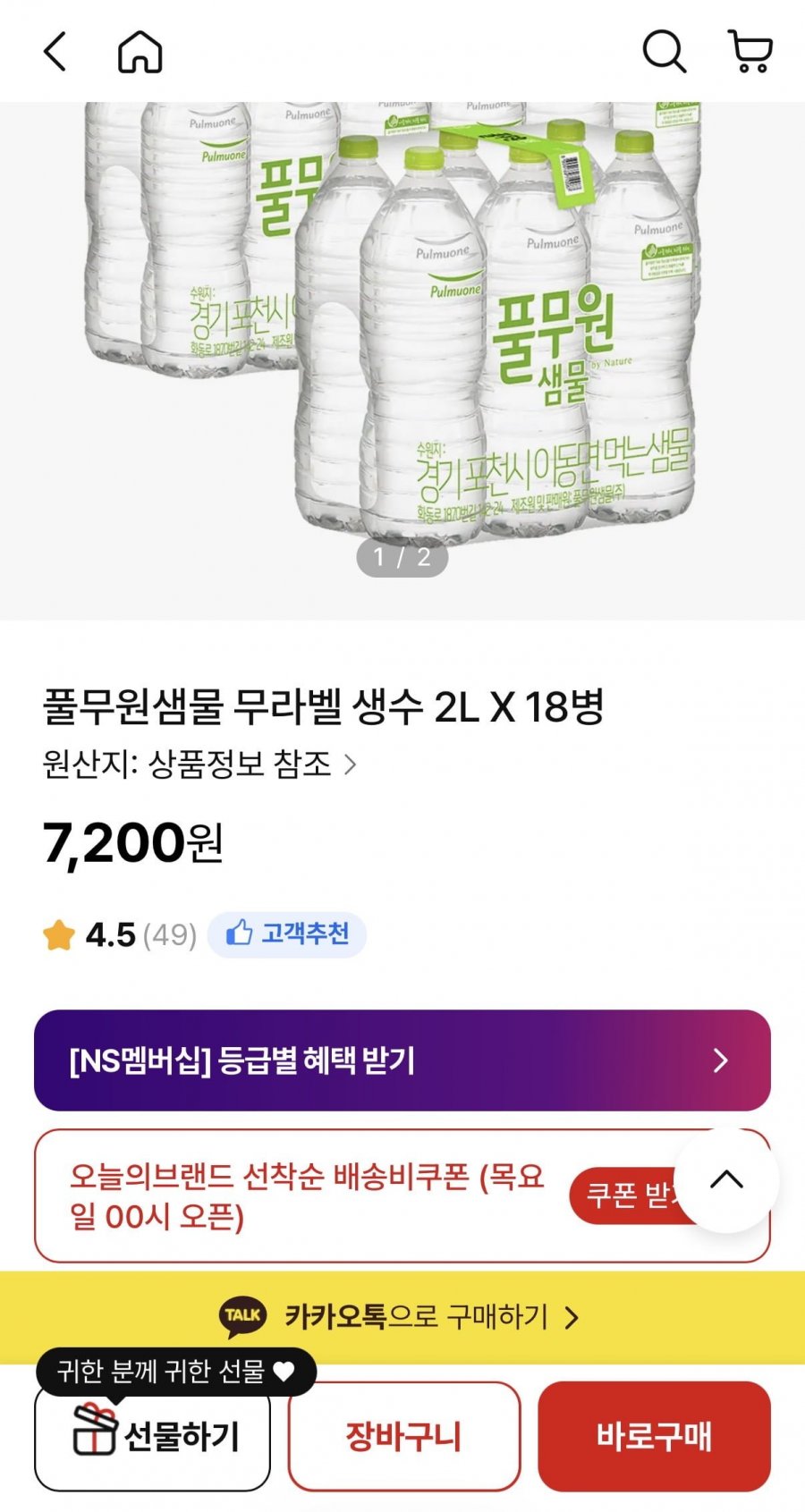Tap the back arrow icon
This screenshot has height=1512, width=805.
point(55,52)
